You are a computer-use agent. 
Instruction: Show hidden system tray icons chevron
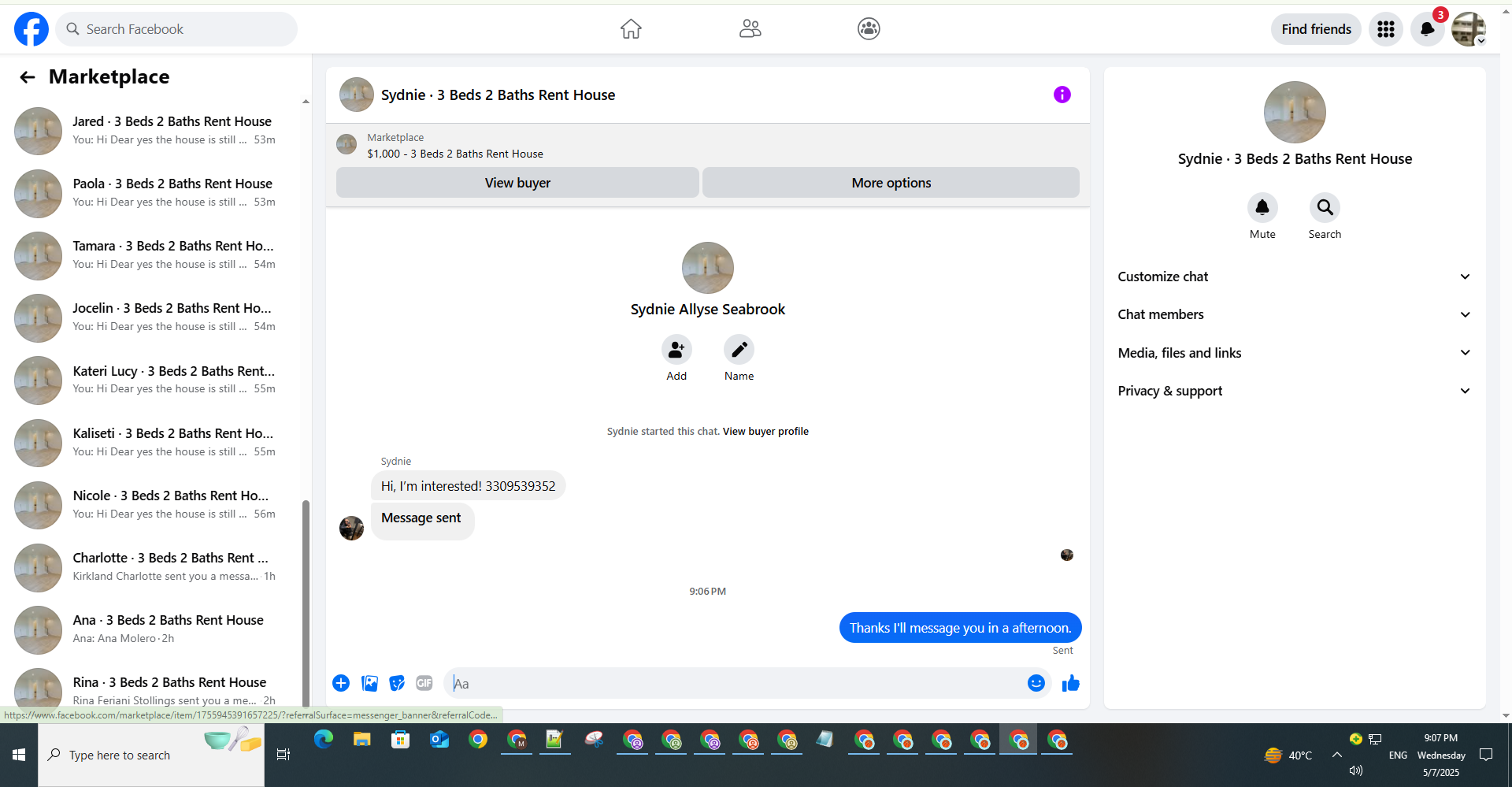(x=1337, y=755)
